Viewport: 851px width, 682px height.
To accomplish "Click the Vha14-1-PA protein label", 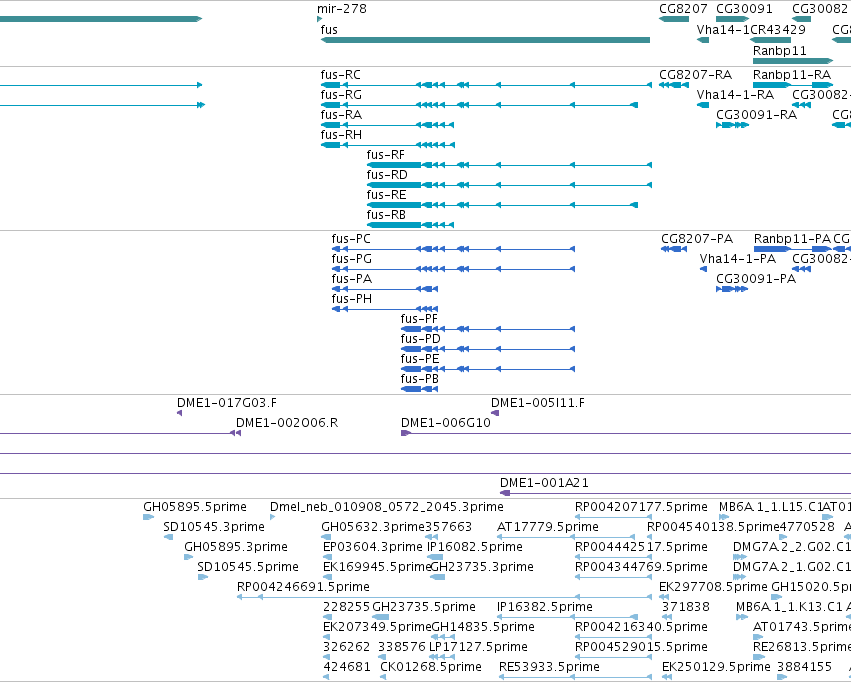I will 738,259.
